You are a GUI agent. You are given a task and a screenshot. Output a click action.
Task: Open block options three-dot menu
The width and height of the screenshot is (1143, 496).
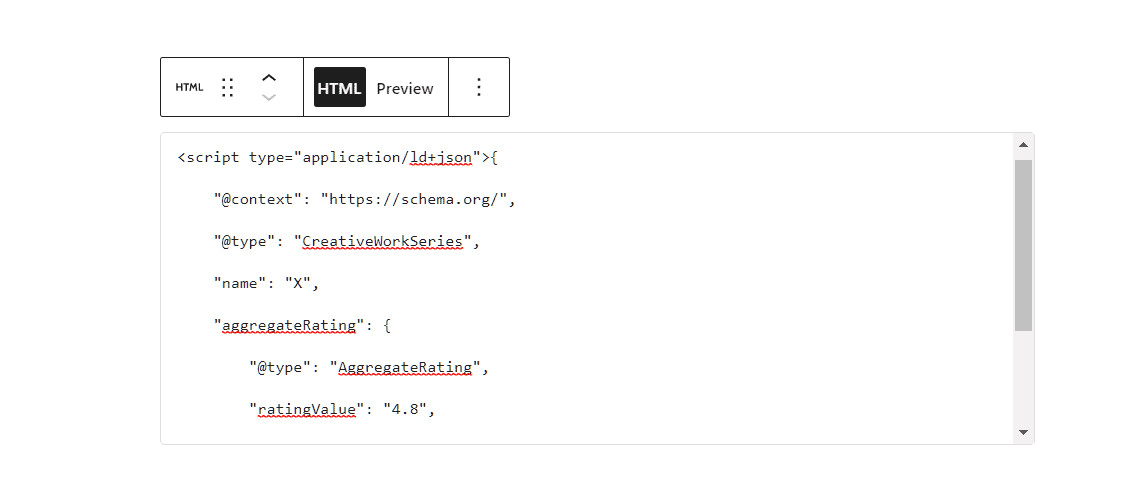(479, 87)
